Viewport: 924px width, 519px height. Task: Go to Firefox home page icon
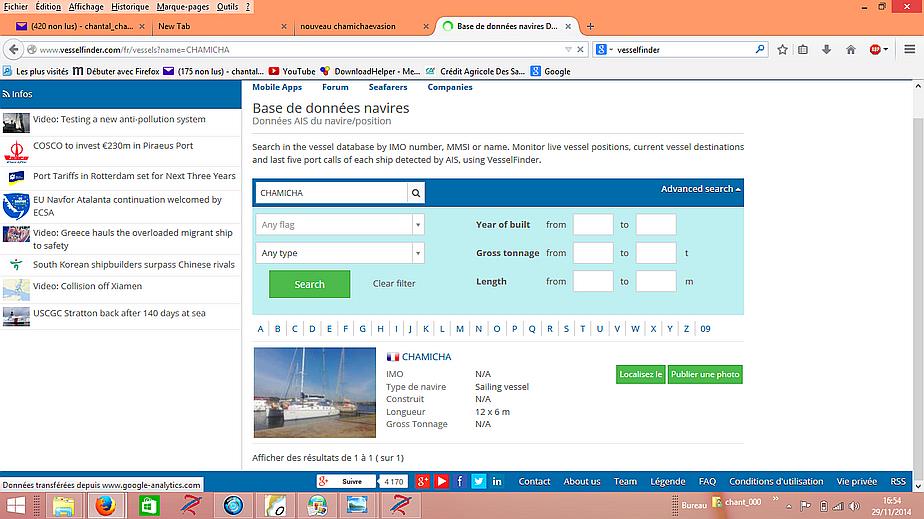coord(850,49)
